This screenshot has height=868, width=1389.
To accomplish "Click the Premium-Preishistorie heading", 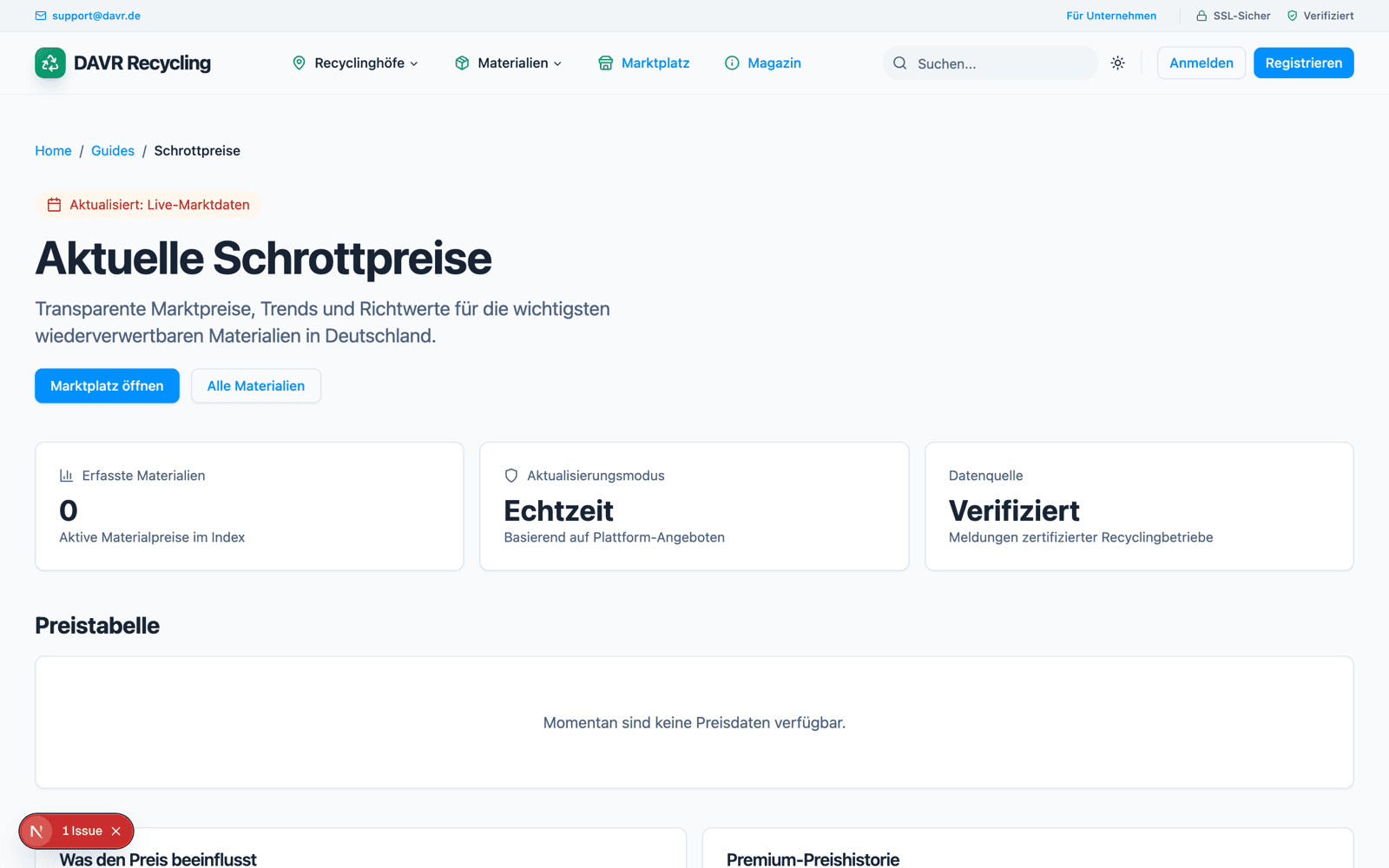I will [x=813, y=859].
